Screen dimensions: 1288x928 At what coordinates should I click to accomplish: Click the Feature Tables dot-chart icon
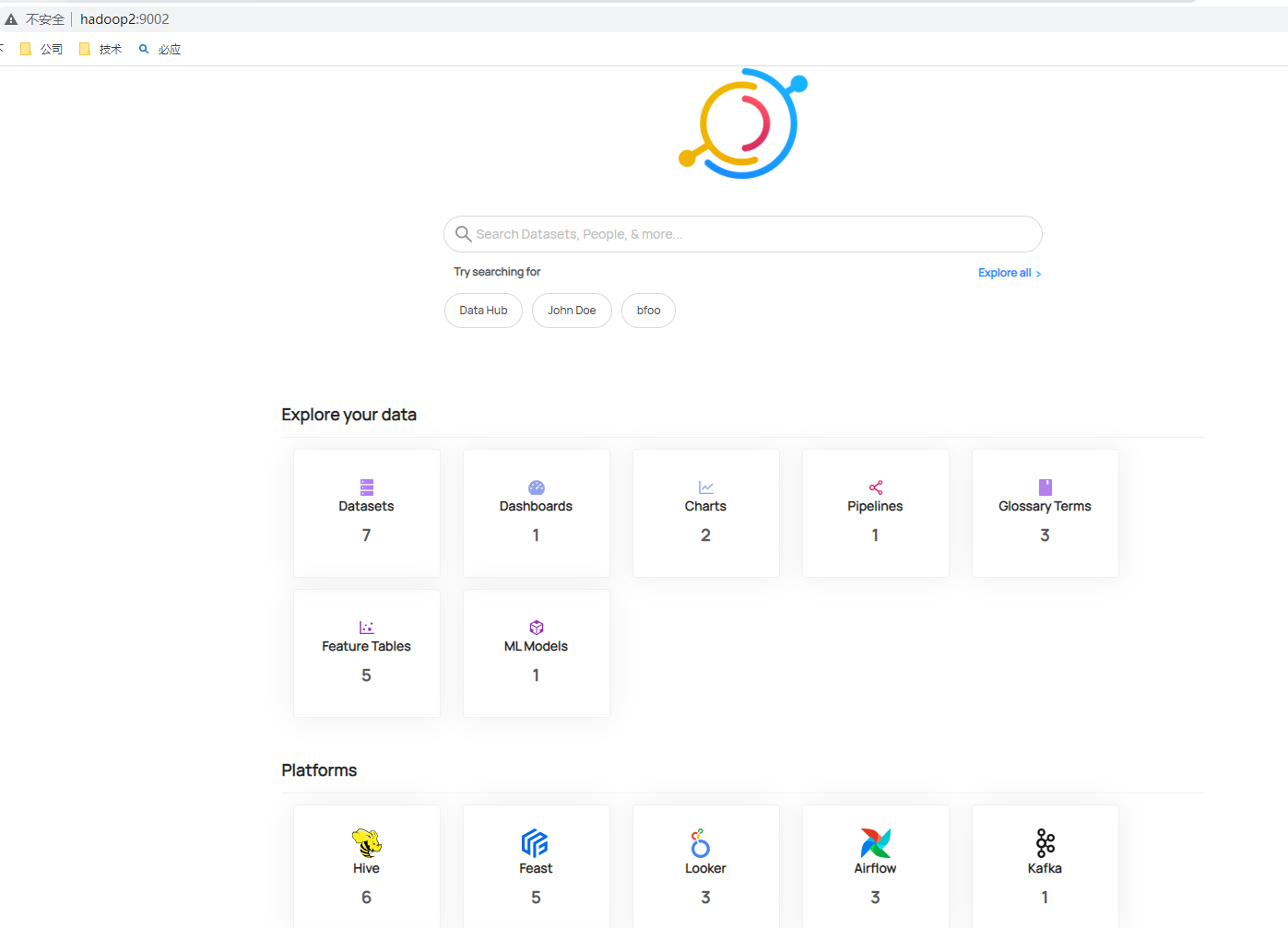367,628
